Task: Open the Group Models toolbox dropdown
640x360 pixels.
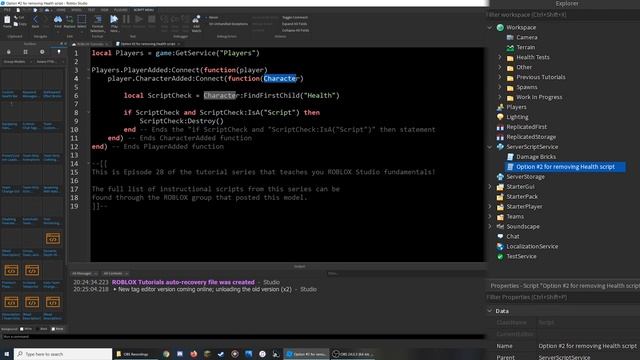Action: (x=17, y=62)
